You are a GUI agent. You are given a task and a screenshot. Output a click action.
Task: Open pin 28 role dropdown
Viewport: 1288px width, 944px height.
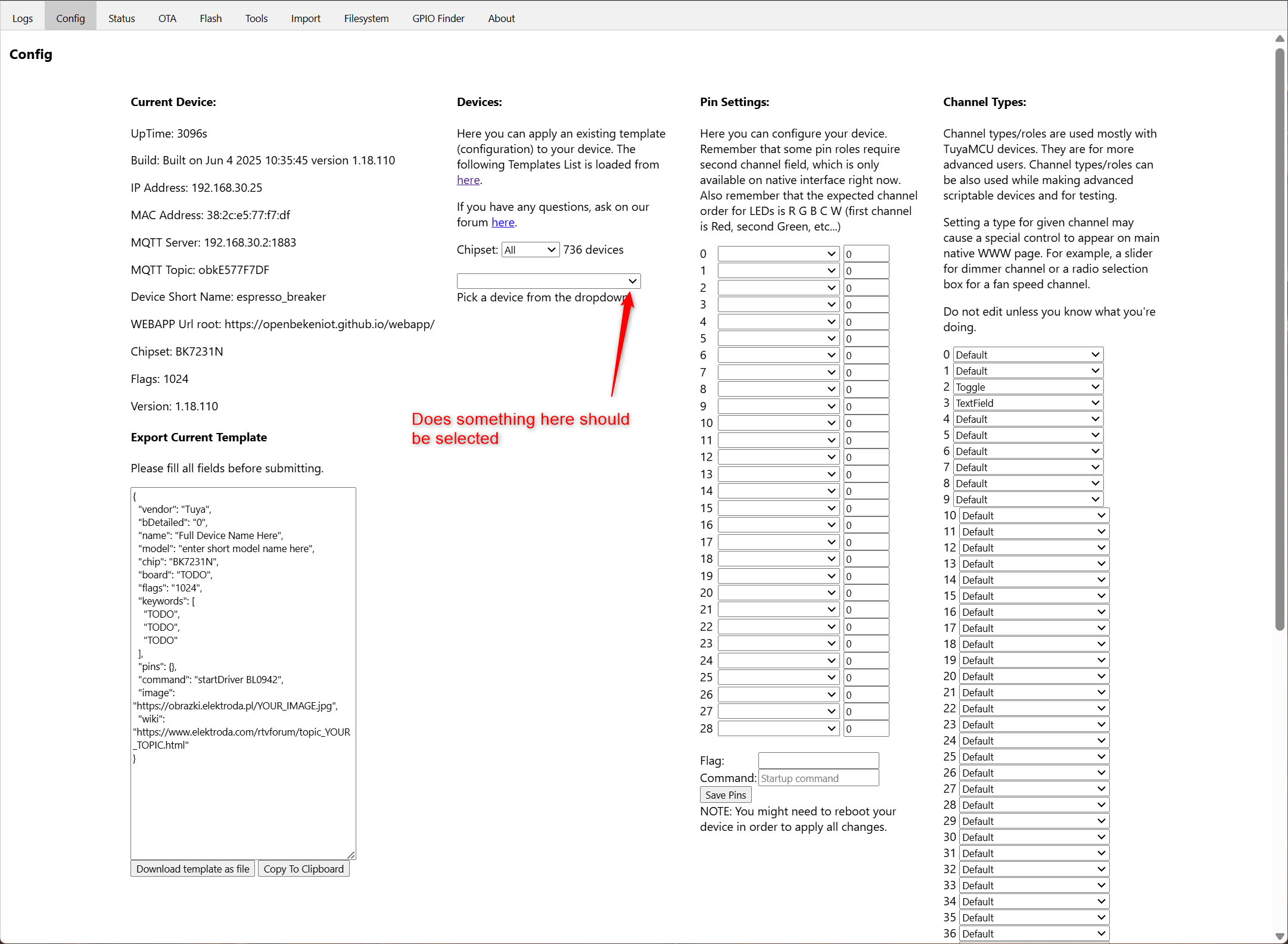[x=779, y=728]
